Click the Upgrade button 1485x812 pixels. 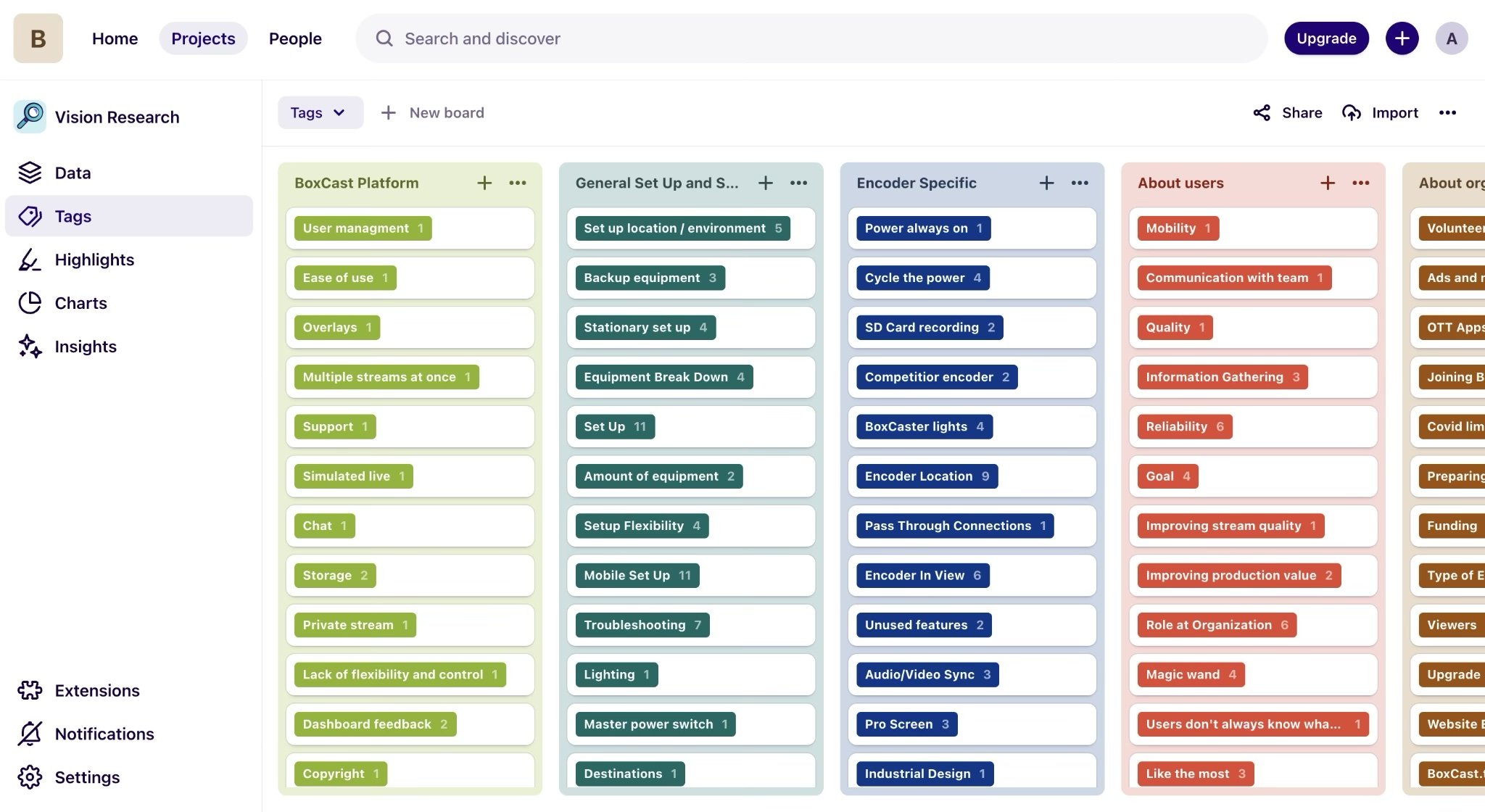(1325, 38)
